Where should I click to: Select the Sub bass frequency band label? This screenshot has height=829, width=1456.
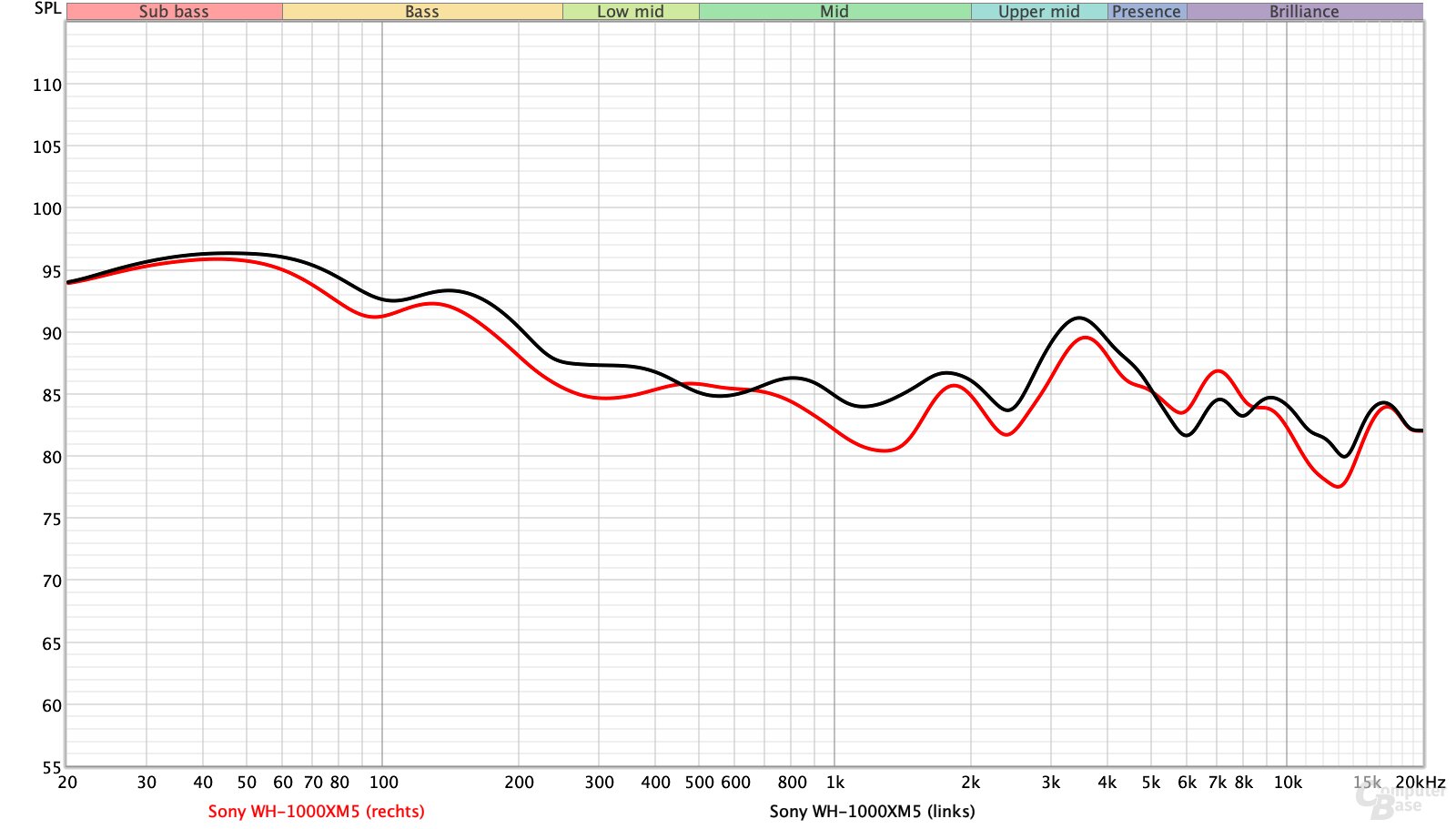[x=174, y=12]
